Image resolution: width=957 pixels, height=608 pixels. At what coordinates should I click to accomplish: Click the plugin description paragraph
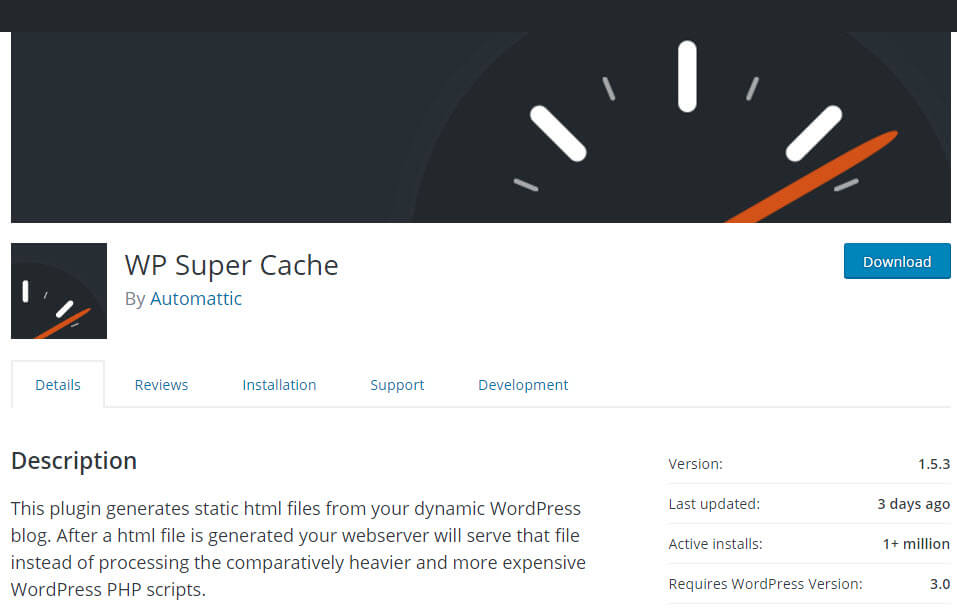coord(298,549)
